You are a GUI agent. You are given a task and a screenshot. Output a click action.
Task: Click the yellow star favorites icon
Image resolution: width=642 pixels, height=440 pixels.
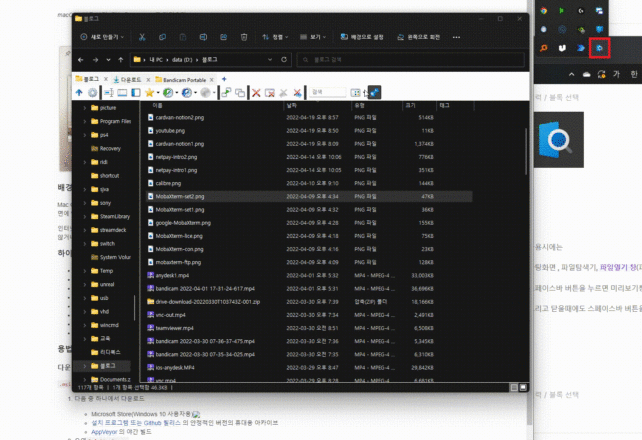tap(149, 92)
